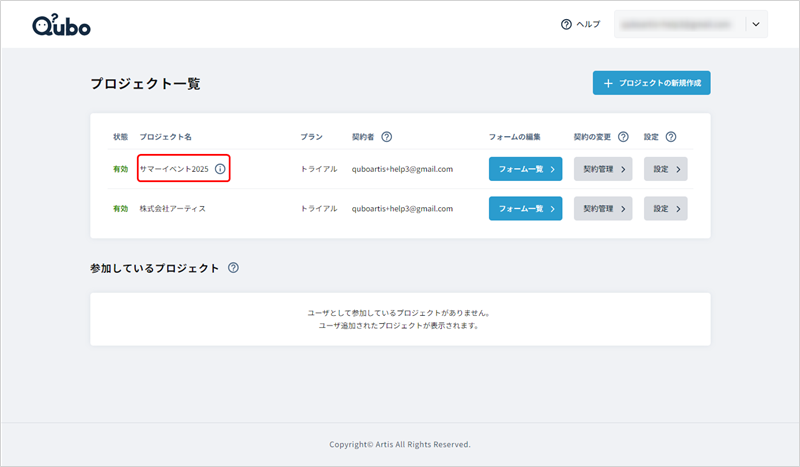The height and width of the screenshot is (467, 800).
Task: Click the 有効 status of 株式会社アーティス
Action: tap(120, 208)
